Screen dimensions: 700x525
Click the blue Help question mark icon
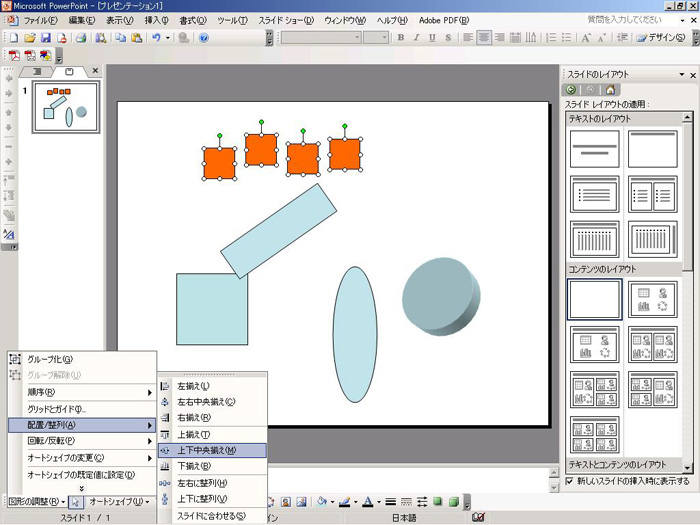[x=204, y=38]
